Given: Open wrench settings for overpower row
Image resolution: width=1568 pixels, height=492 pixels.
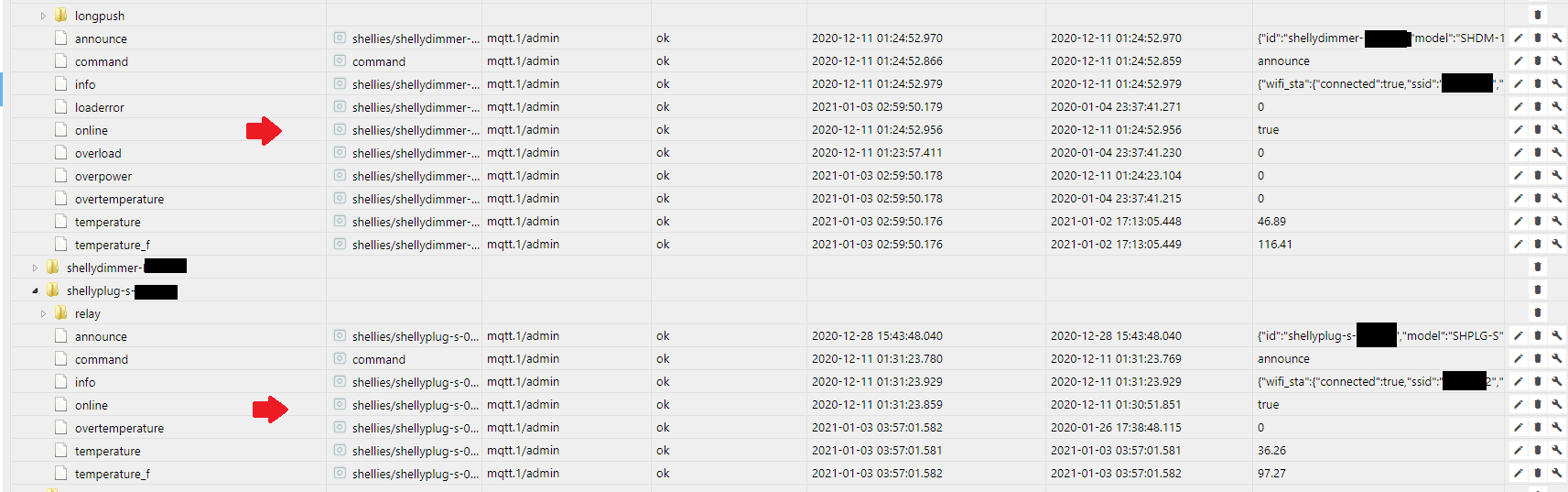Looking at the screenshot, I should click(1556, 175).
